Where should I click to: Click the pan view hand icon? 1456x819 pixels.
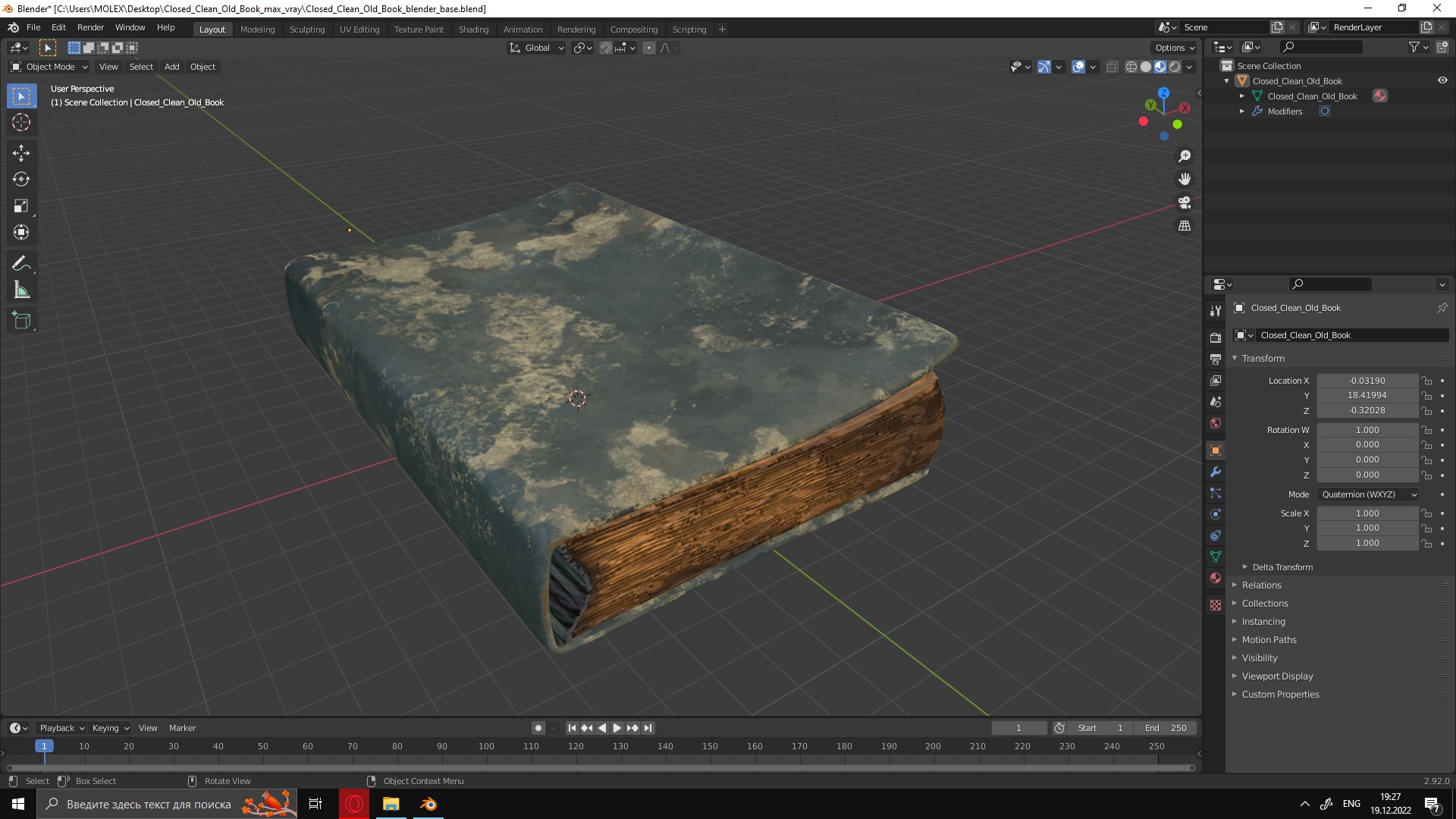[1185, 180]
